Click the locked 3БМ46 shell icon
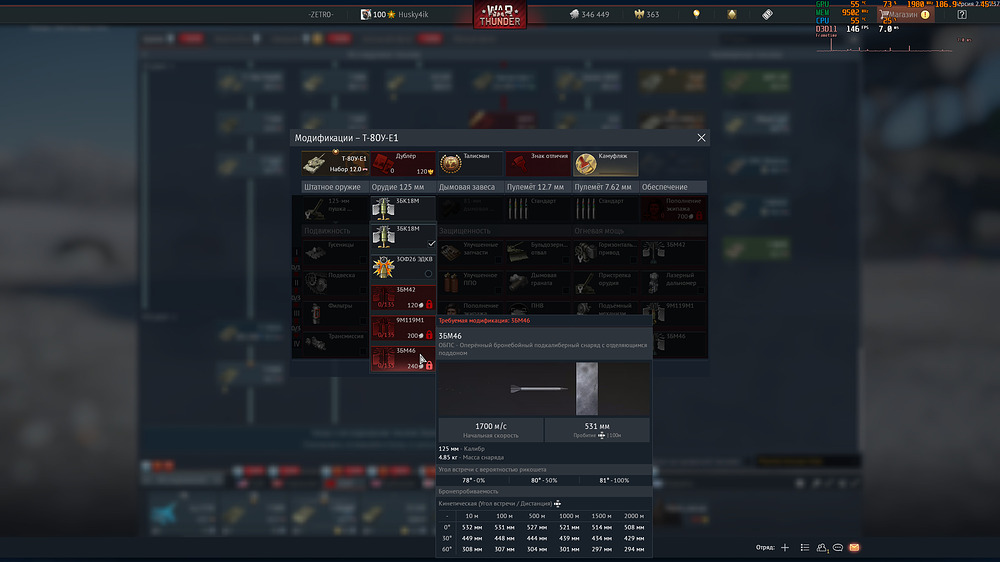This screenshot has width=1000, height=562. point(386,358)
